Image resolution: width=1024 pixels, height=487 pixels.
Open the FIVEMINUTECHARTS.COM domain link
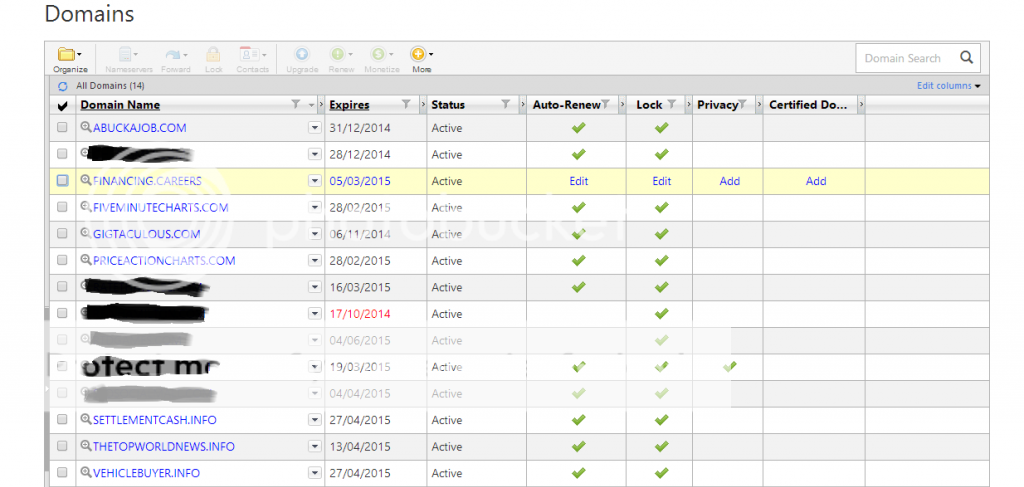(161, 208)
